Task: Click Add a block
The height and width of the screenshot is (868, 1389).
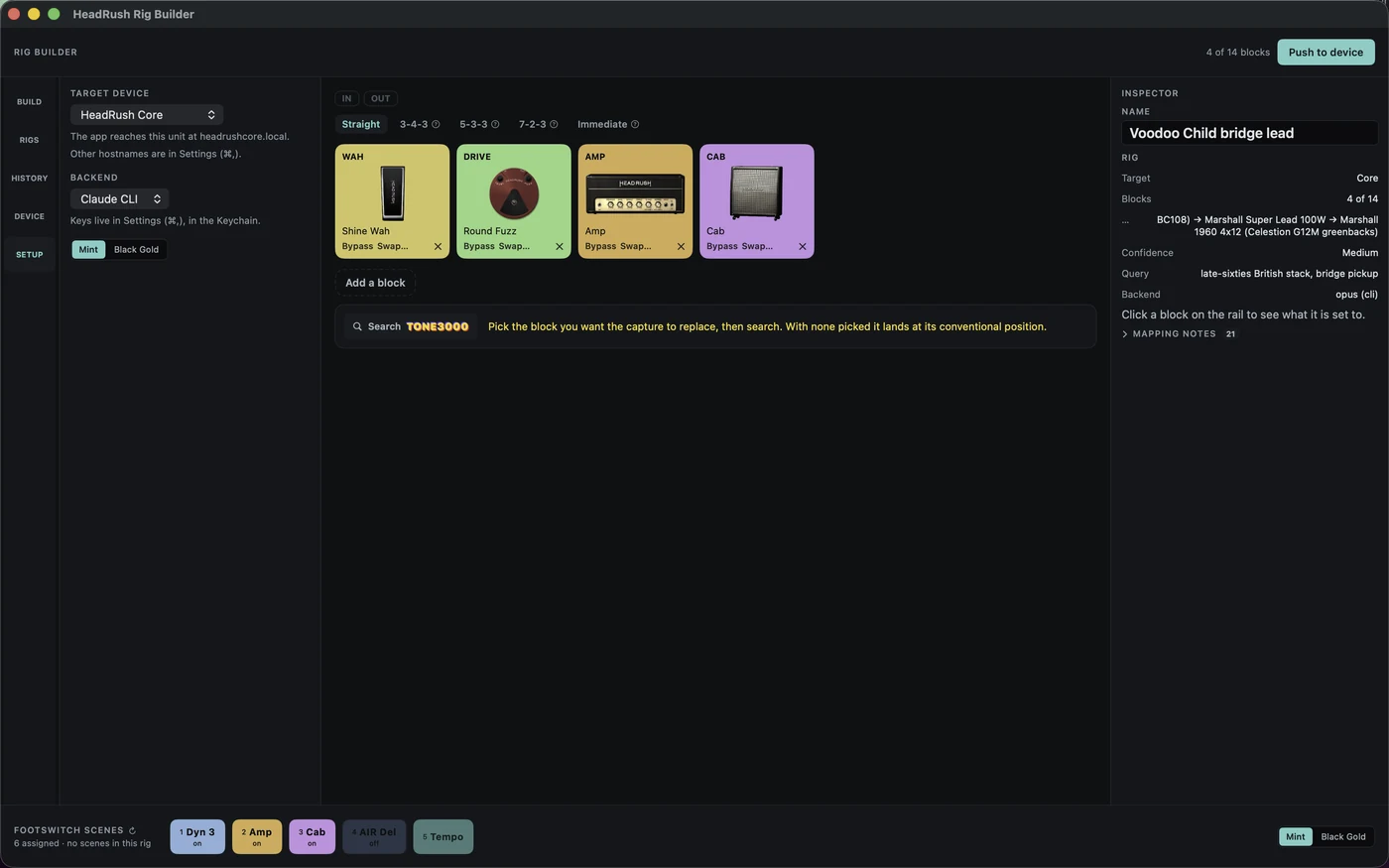Action: [375, 283]
